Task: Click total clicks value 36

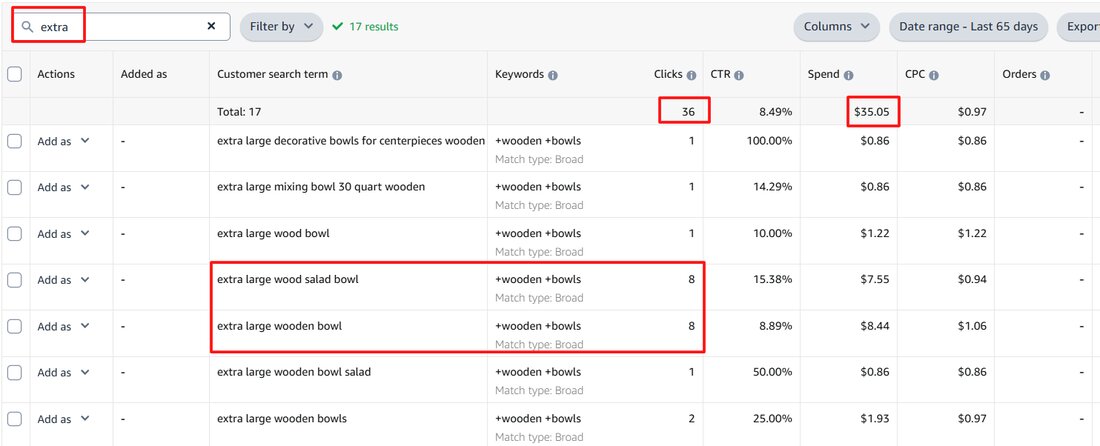Action: click(688, 112)
